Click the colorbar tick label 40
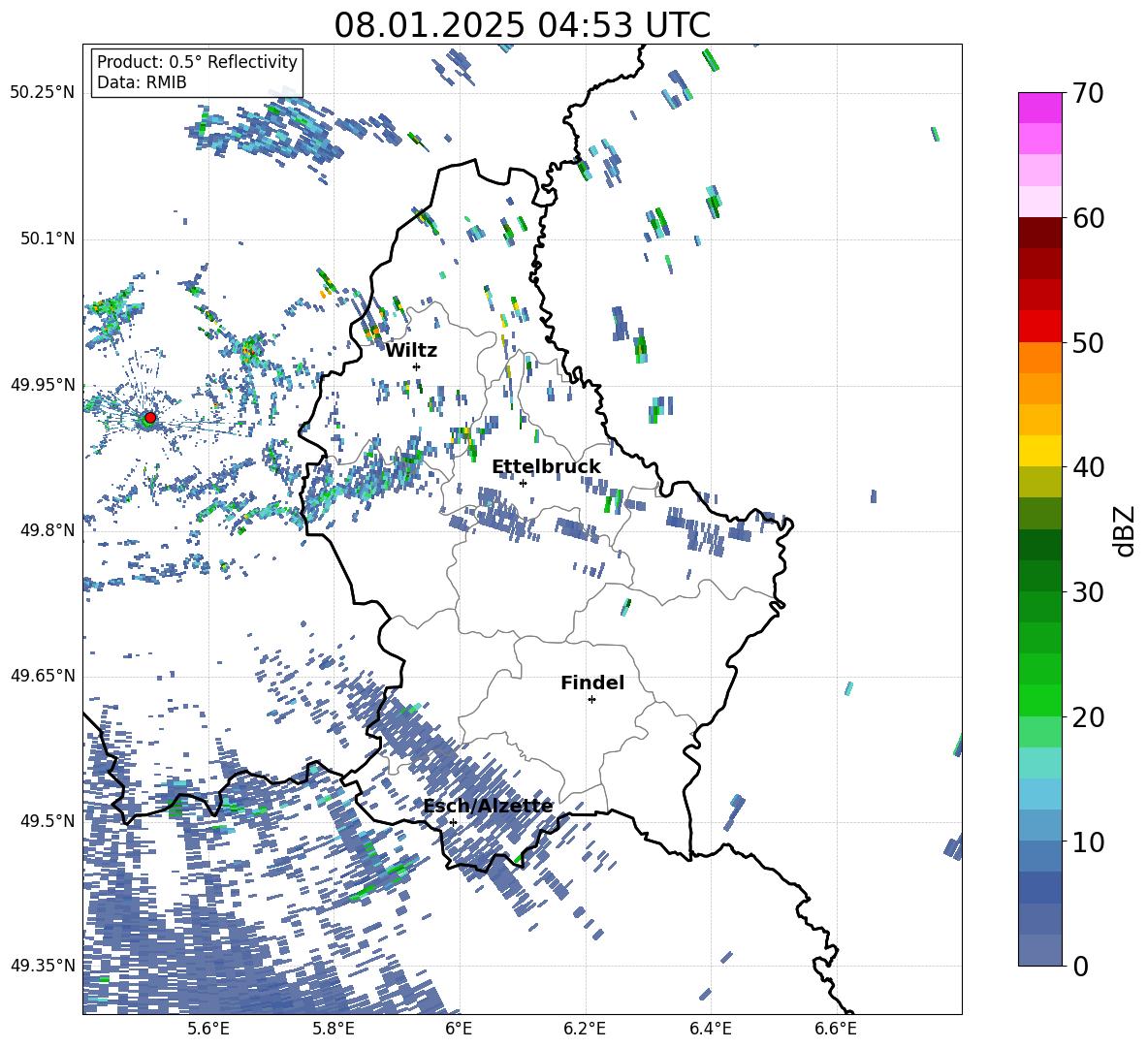 (x=1088, y=467)
